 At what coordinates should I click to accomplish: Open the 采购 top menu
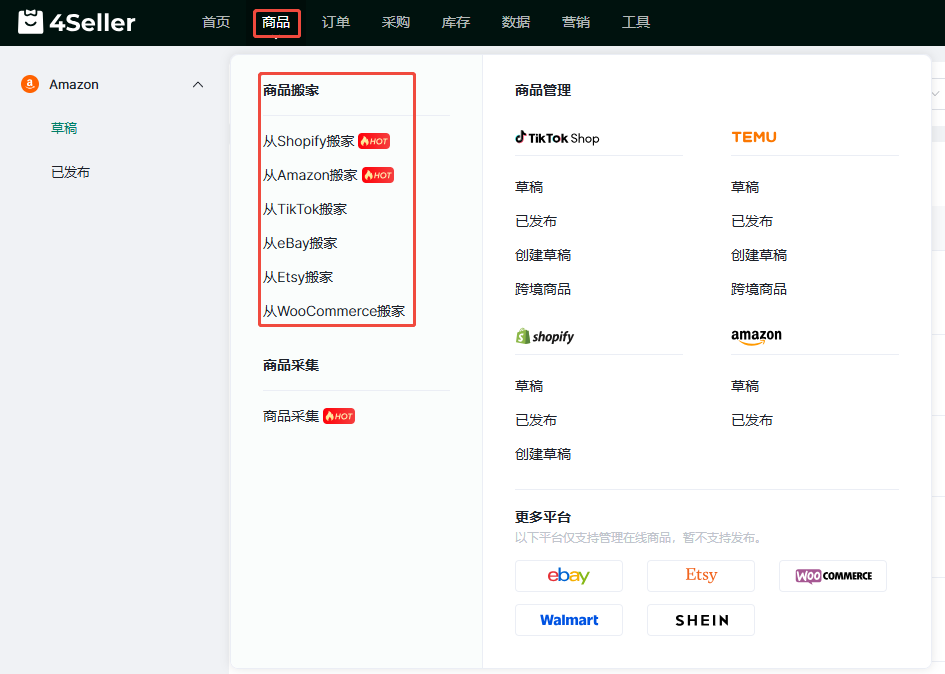[396, 22]
